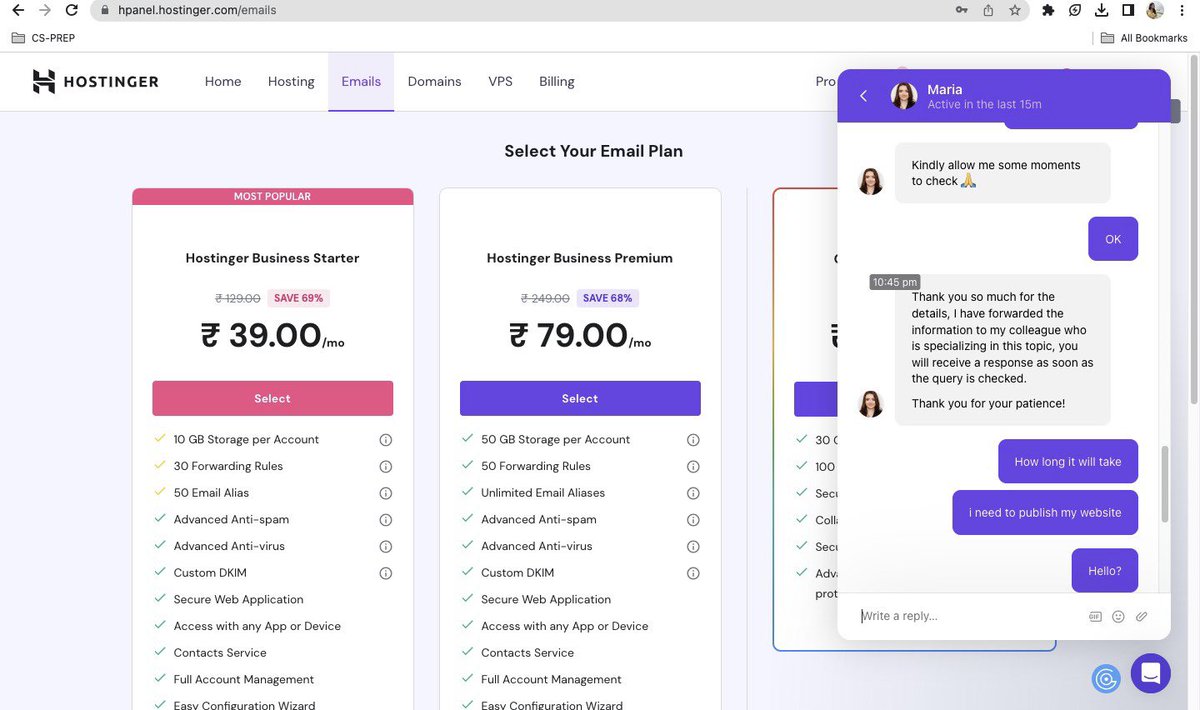Click the 10:45 pm timestamp label
The image size is (1200, 710).
click(895, 282)
